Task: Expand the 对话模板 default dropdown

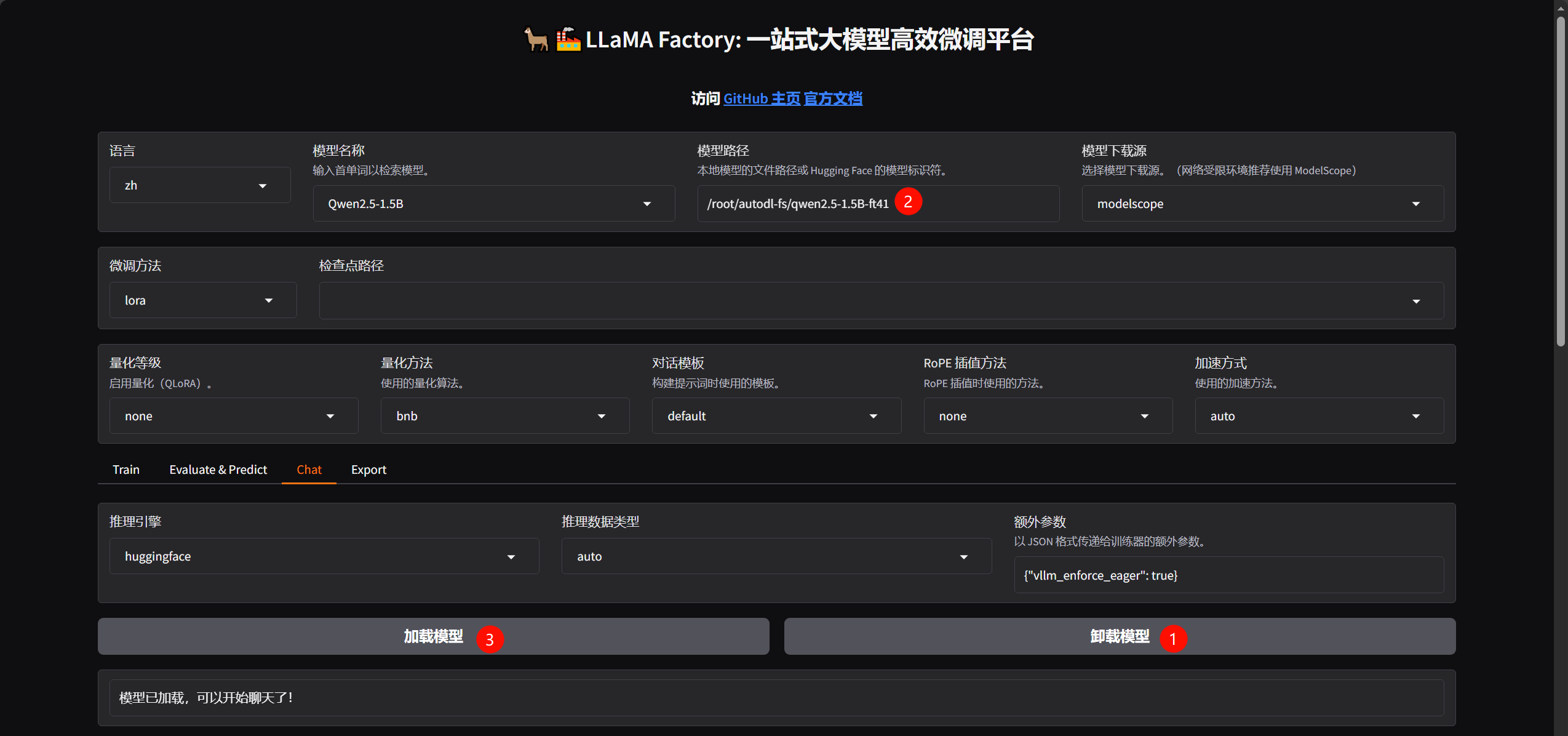Action: [x=776, y=416]
